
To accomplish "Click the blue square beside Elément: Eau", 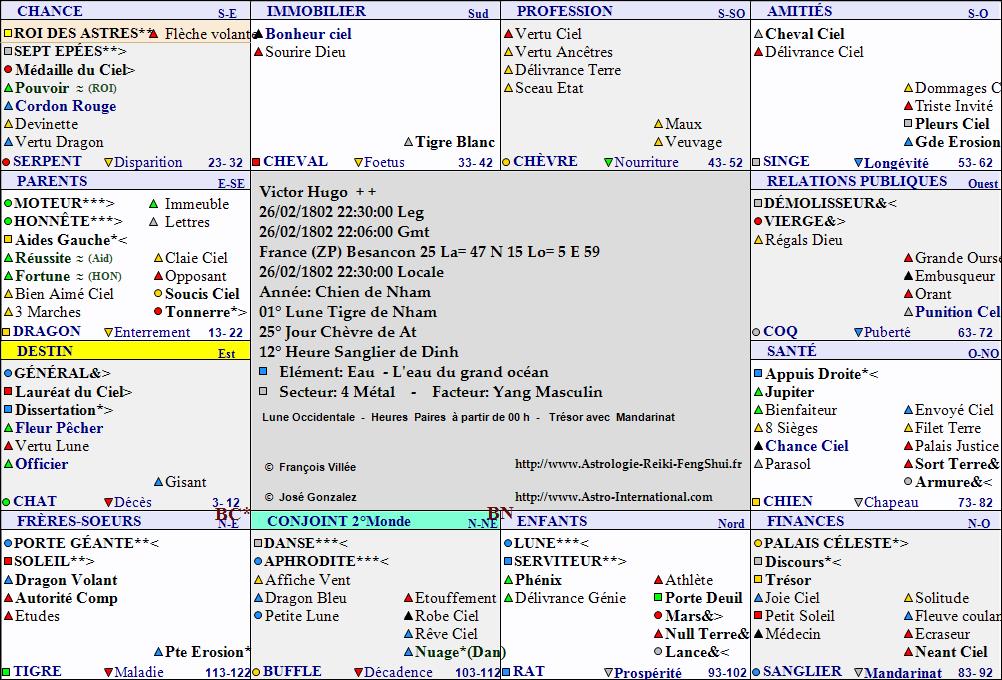I will tap(263, 371).
